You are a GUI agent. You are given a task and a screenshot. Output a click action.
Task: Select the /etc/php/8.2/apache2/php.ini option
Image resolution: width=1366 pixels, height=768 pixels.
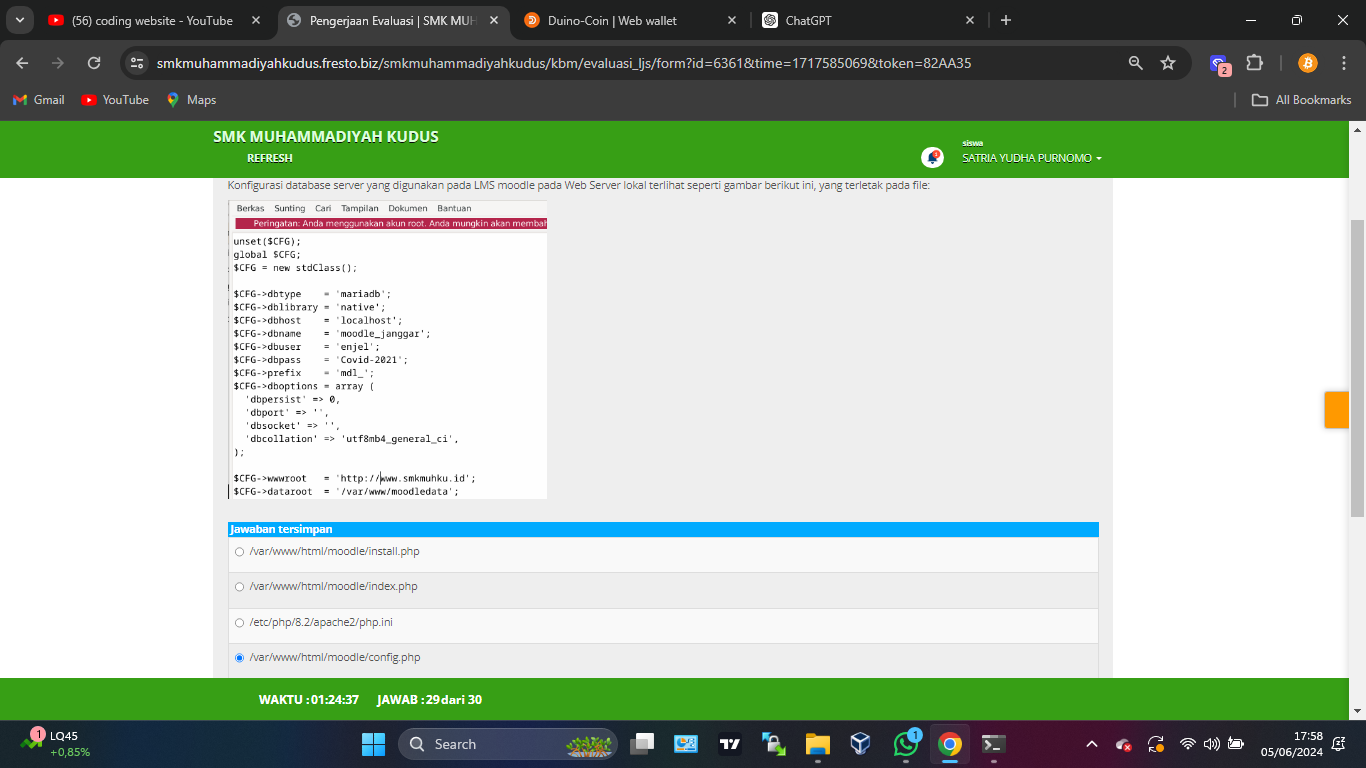click(239, 623)
